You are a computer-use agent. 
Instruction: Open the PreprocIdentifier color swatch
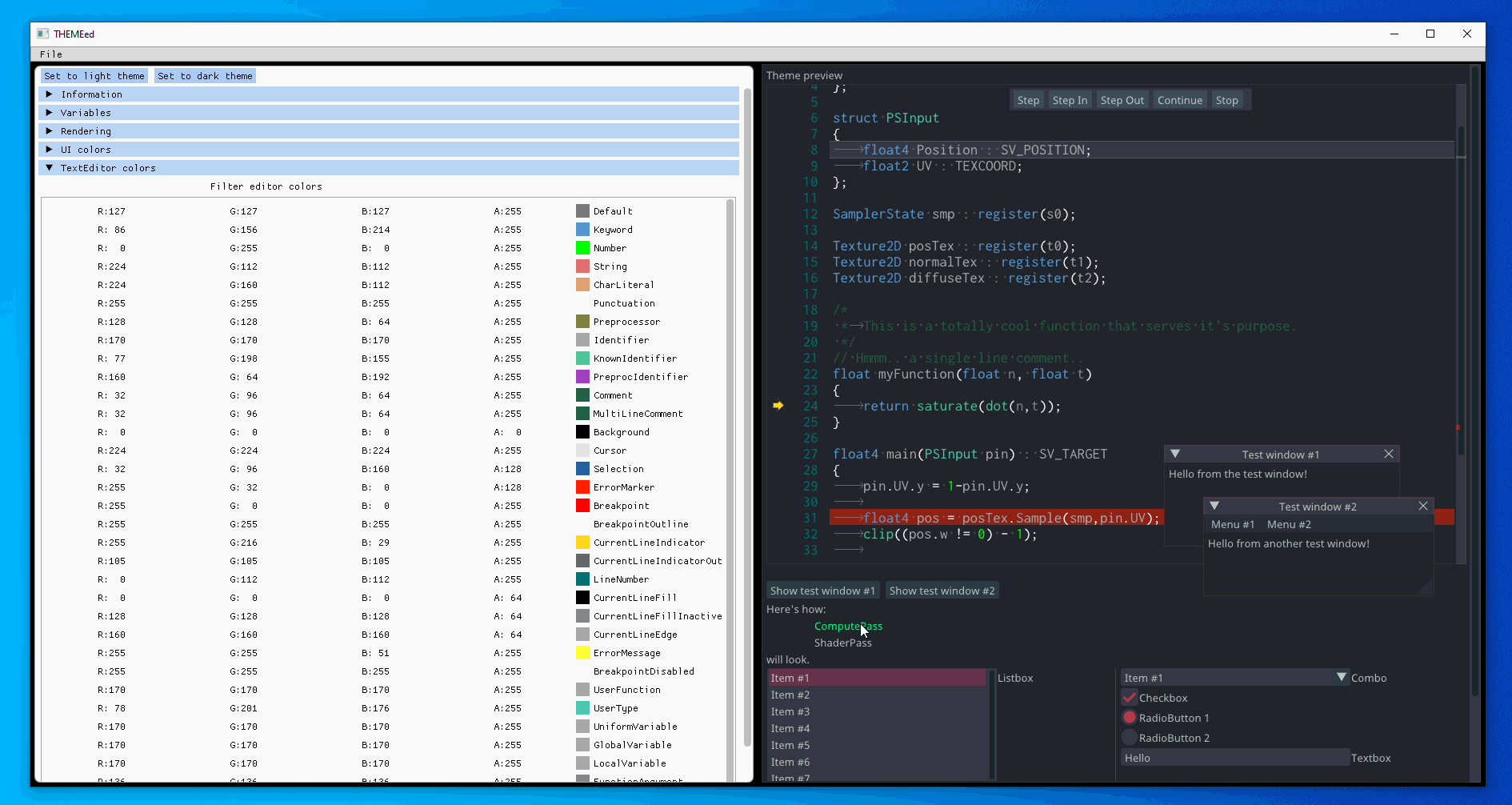click(582, 377)
